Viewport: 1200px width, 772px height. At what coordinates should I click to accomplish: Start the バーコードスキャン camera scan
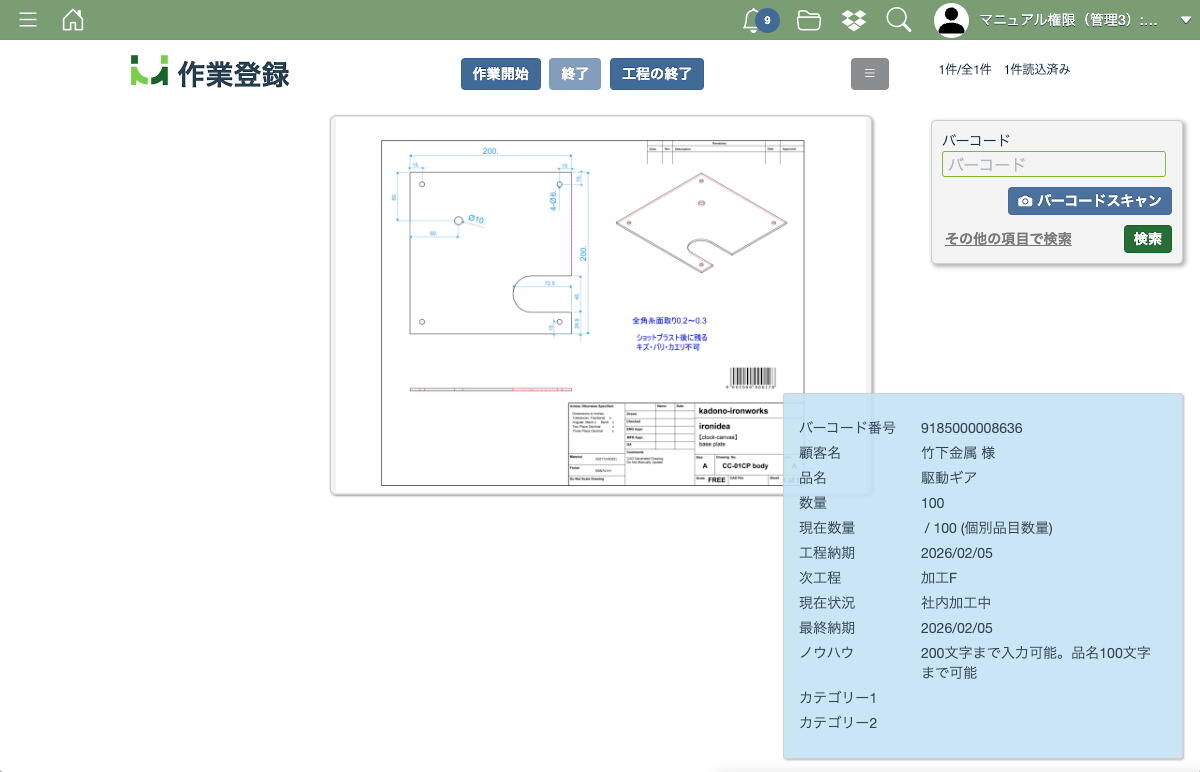[x=1089, y=201]
